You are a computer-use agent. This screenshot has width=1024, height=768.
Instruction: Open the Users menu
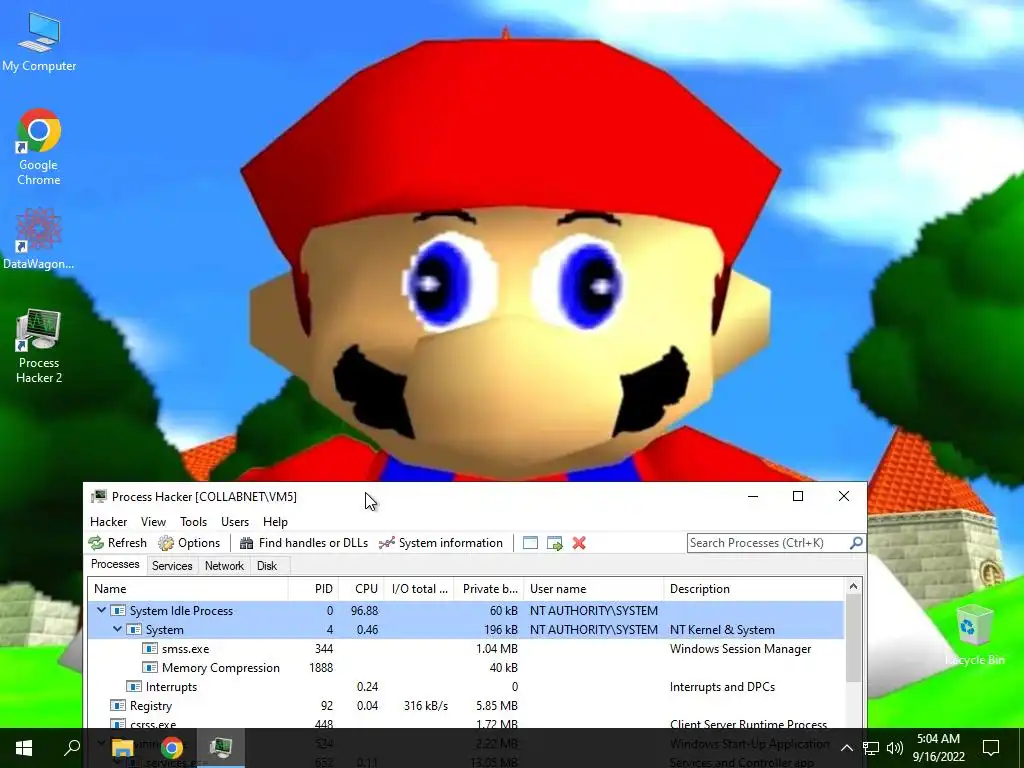point(234,522)
